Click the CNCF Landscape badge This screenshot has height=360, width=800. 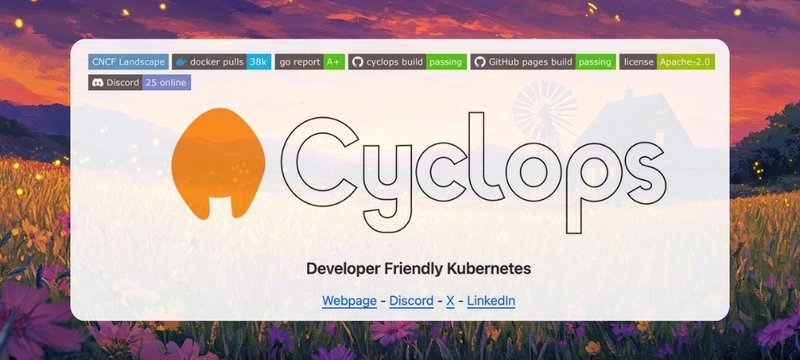pos(128,62)
